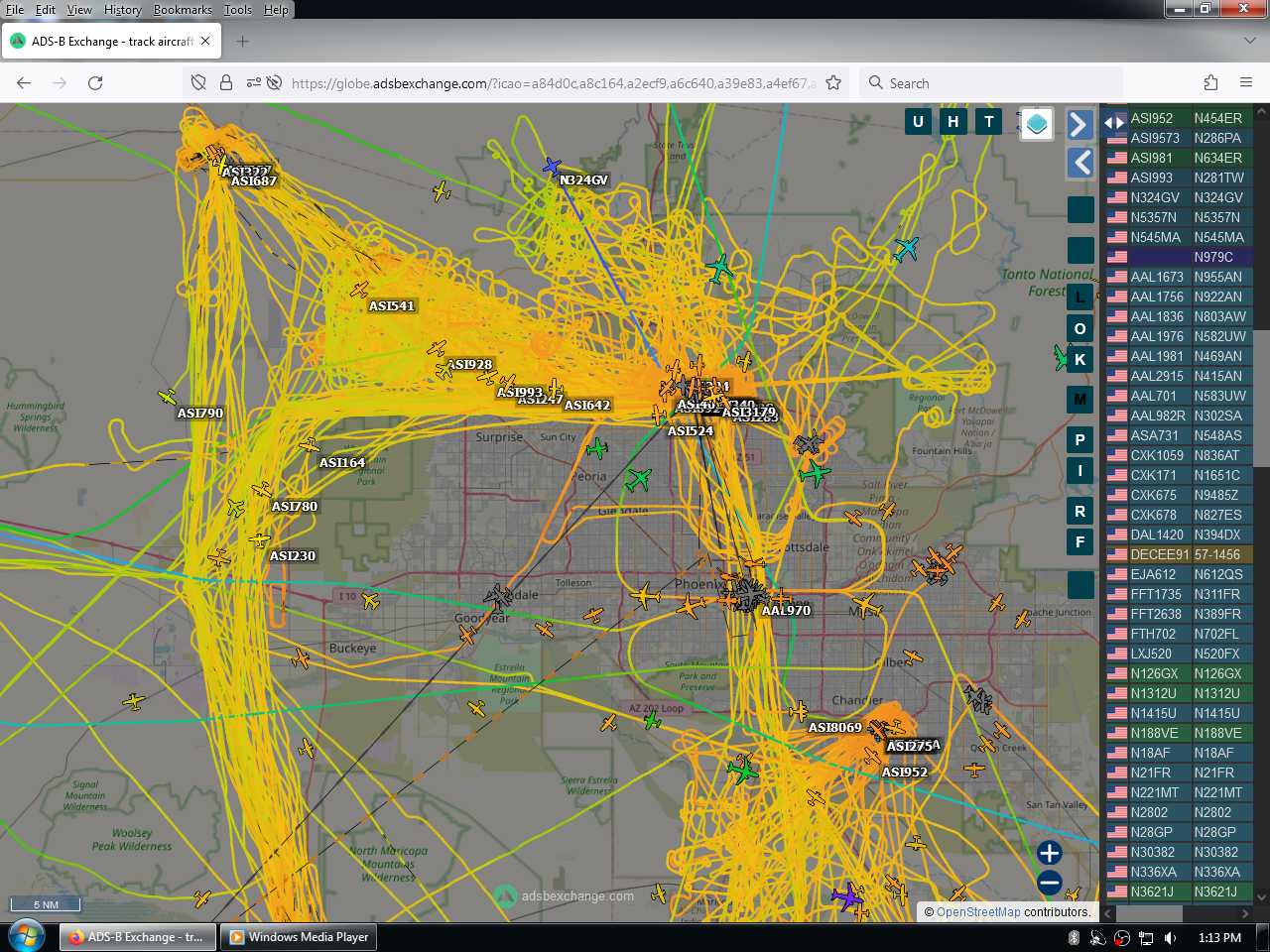Open the Bookmarks menu
This screenshot has height=952, width=1270.
pyautogui.click(x=183, y=10)
